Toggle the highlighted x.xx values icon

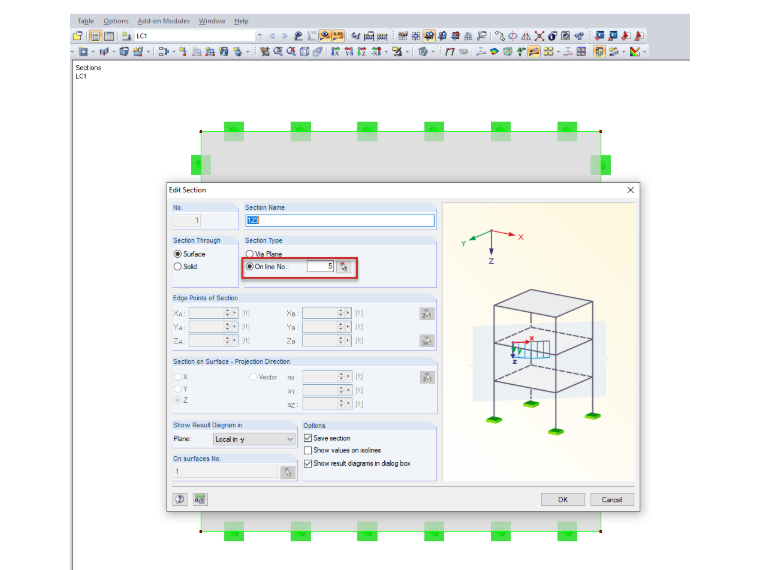coord(338,36)
